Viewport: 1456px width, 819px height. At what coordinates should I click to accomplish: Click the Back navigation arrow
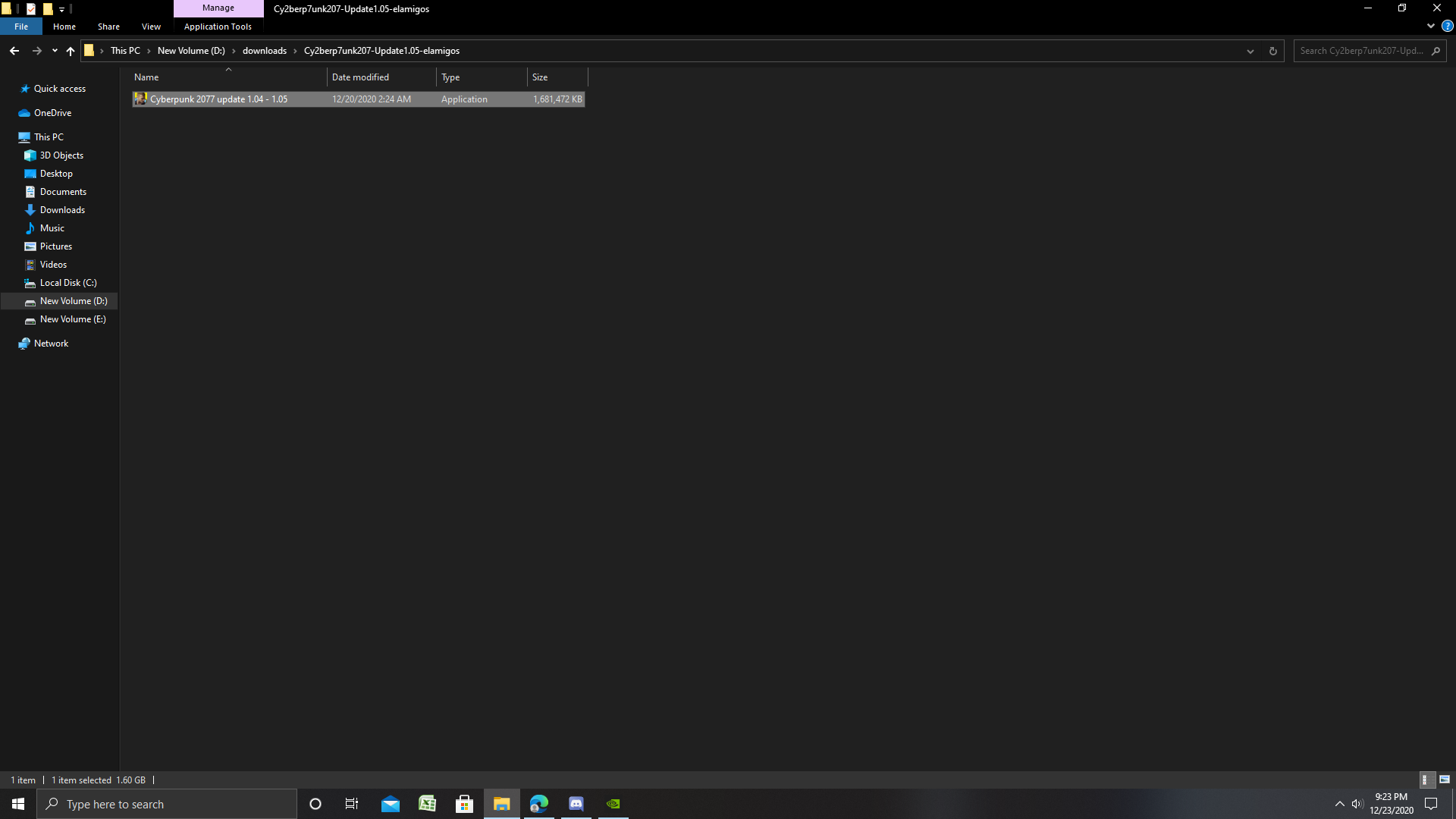(x=14, y=51)
